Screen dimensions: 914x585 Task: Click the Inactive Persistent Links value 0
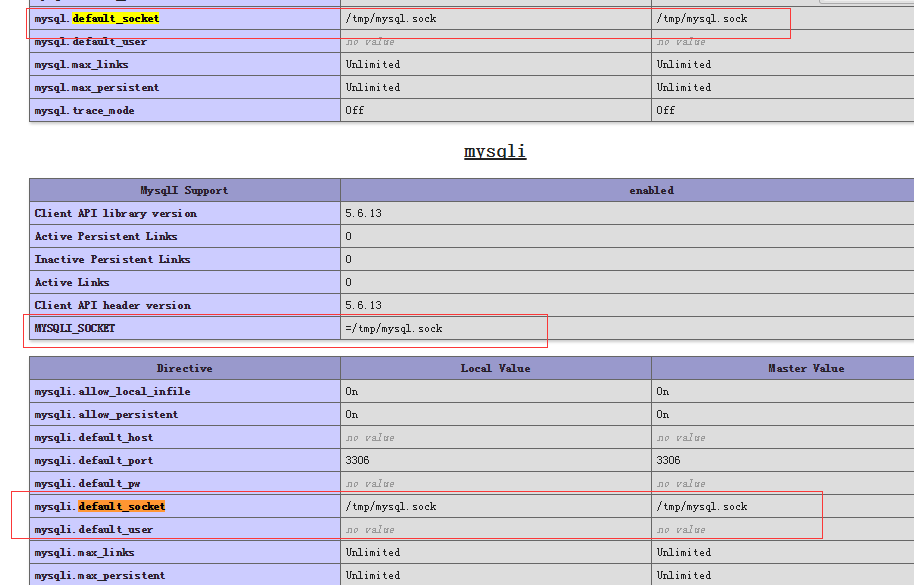(349, 259)
